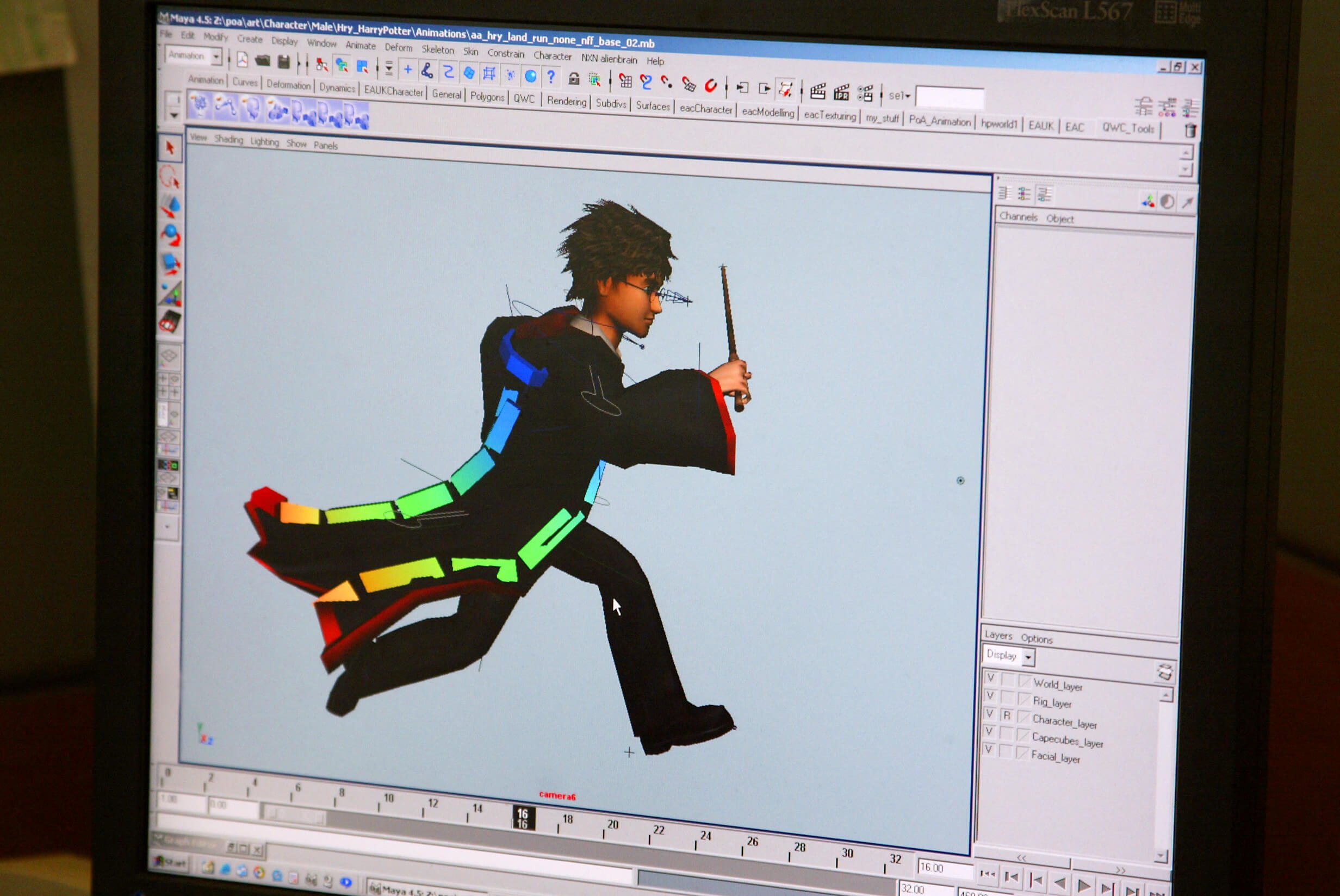
Task: Click the blue plus handles mask icon
Action: click(408, 70)
